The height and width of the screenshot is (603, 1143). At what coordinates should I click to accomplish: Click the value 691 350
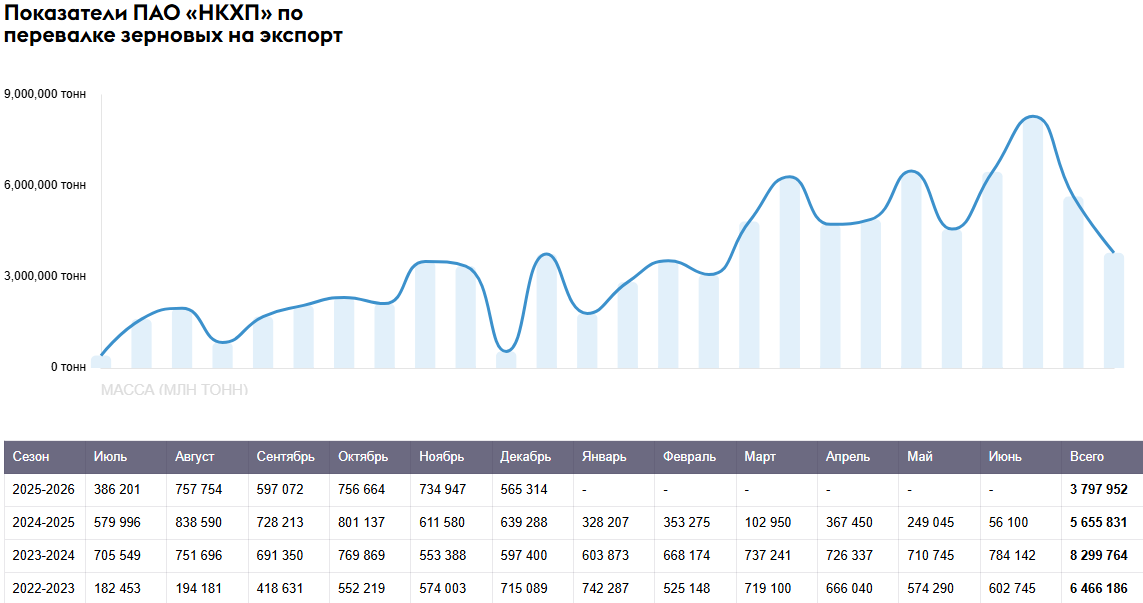click(x=280, y=555)
